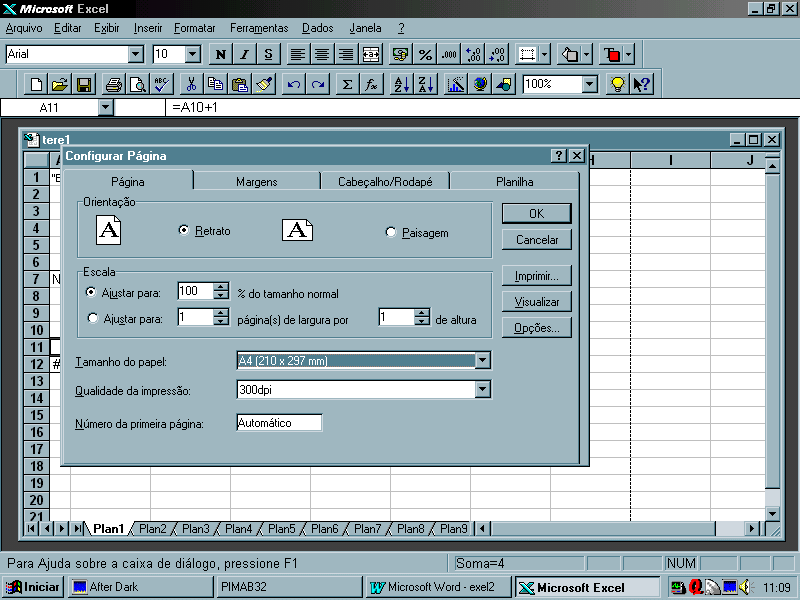Click the Imprimir... button
Image resolution: width=800 pixels, height=600 pixels.
click(x=537, y=276)
